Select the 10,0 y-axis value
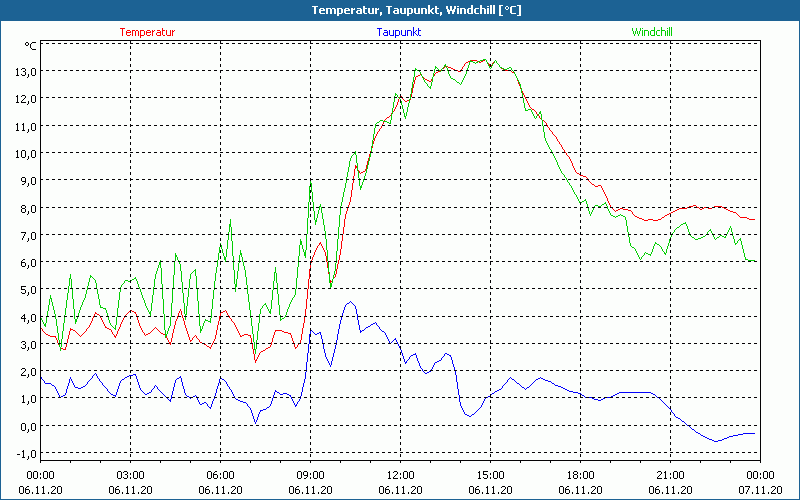Viewport: 800px width, 500px height. [26, 154]
